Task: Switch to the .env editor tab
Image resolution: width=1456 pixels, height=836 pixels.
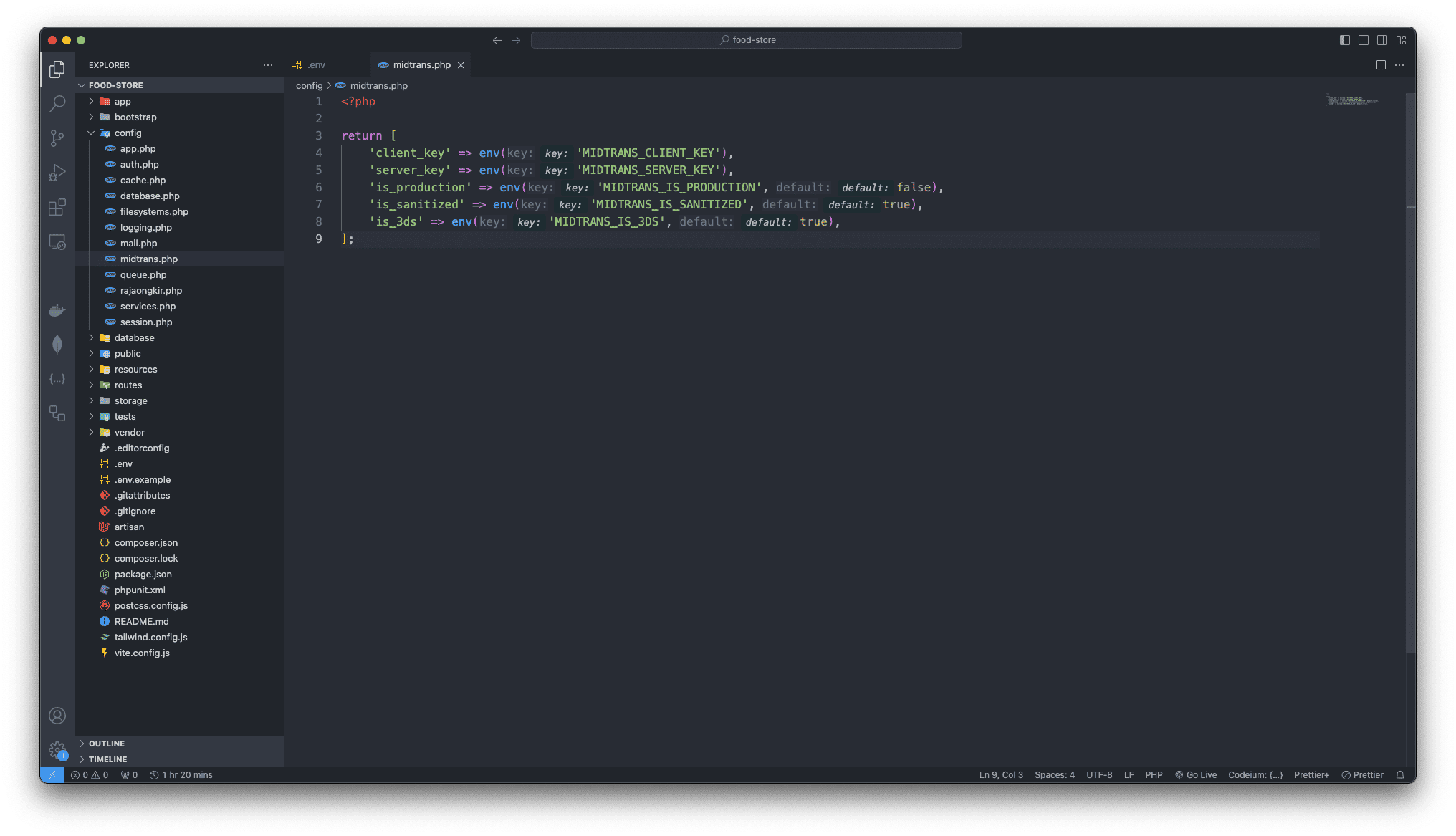Action: coord(316,65)
